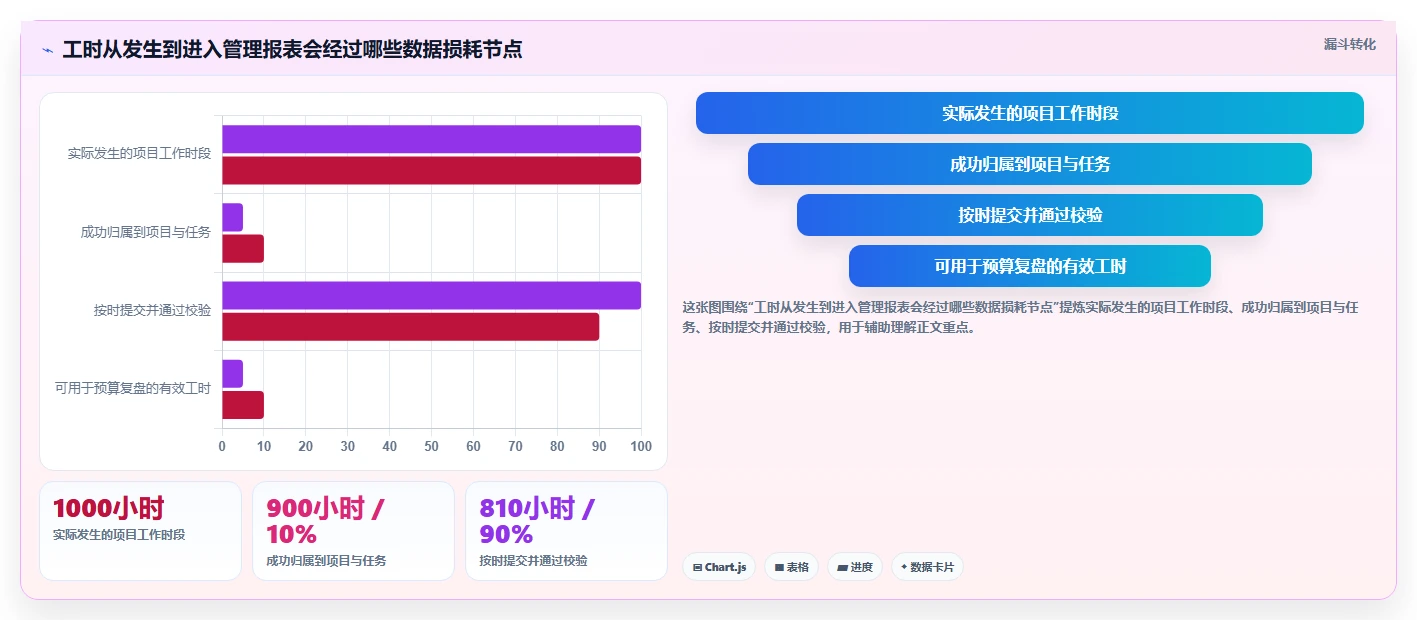
Task: Click the 漏斗转化 tag label
Action: (1349, 44)
